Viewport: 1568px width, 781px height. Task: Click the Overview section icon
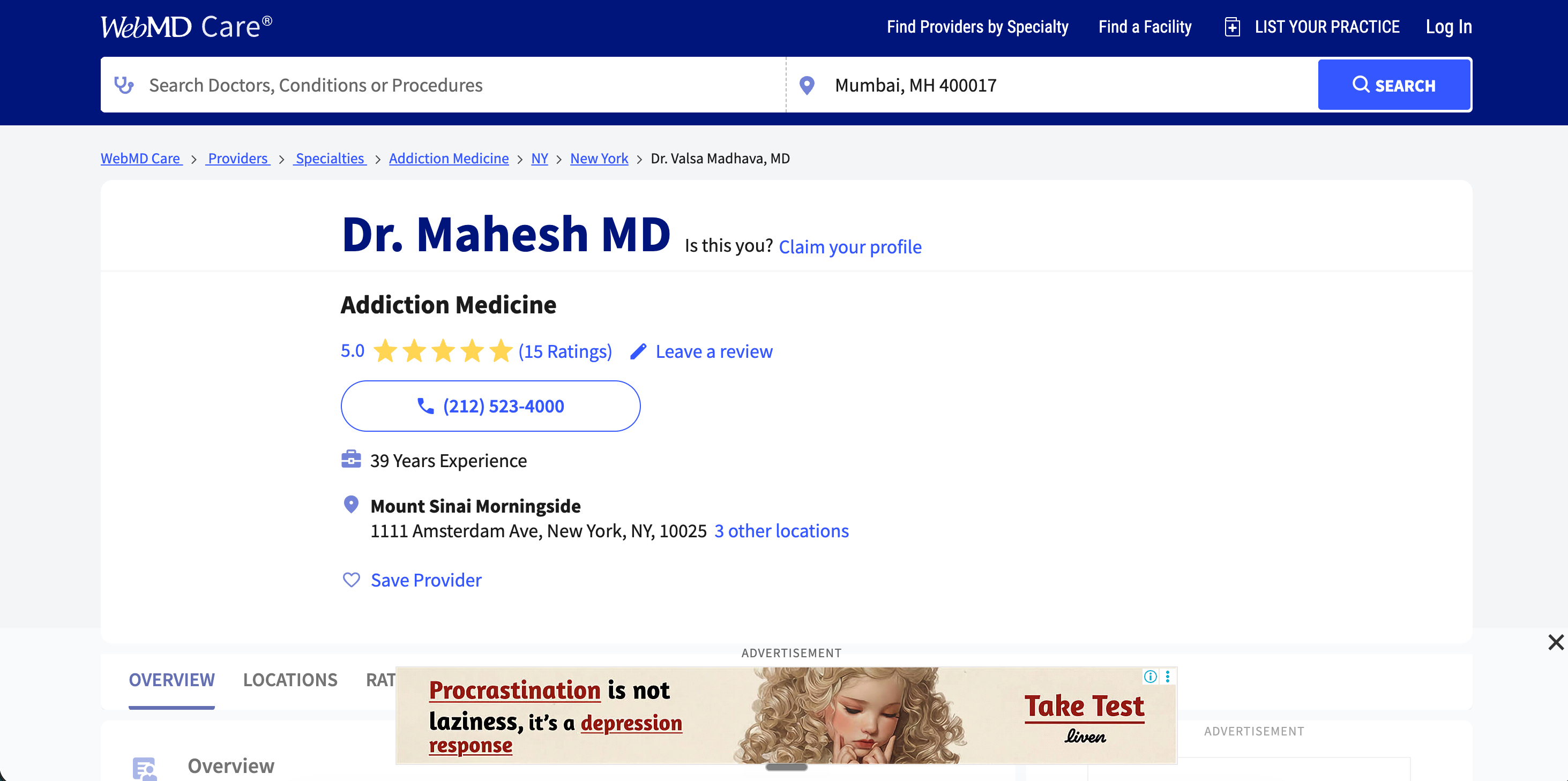coord(145,768)
